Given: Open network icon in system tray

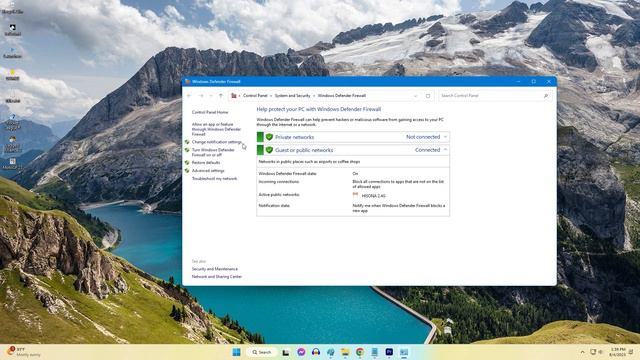Looking at the screenshot, I should click(593, 352).
